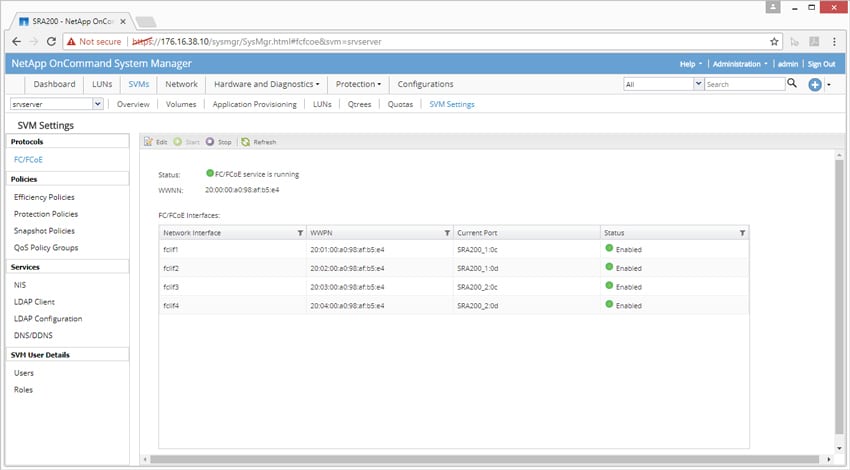Viewport: 850px width, 470px height.
Task: Open the Chrome user profile icon
Action: 773,7
